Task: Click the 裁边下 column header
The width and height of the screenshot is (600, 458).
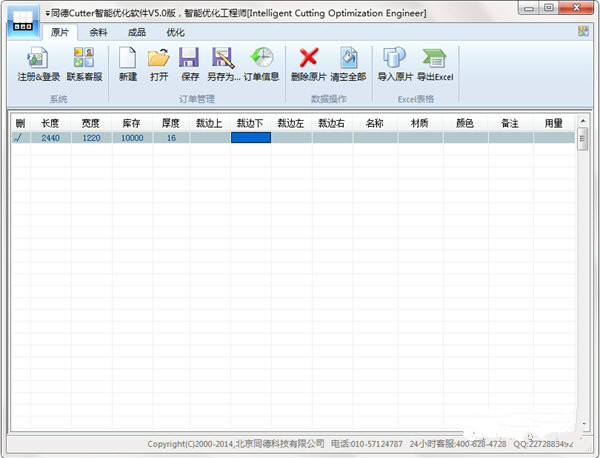Action: point(251,123)
